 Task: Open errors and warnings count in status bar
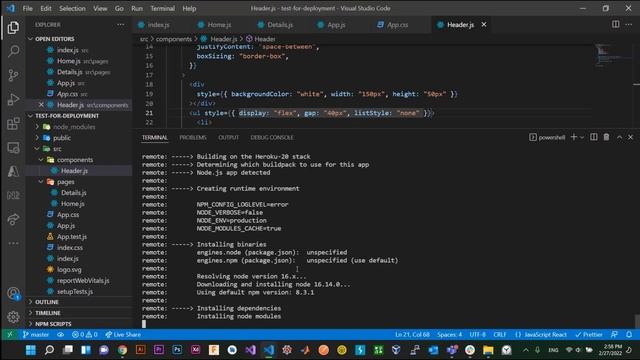tap(84, 335)
